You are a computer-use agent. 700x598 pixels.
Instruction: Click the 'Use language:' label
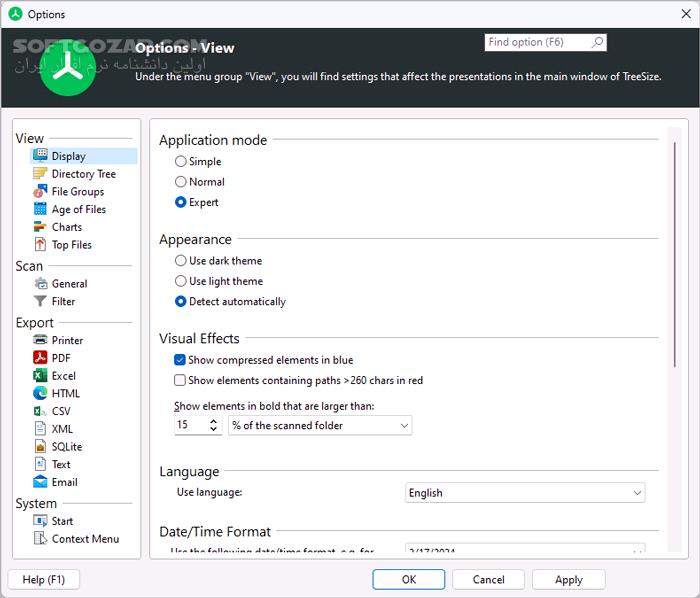[x=209, y=492]
